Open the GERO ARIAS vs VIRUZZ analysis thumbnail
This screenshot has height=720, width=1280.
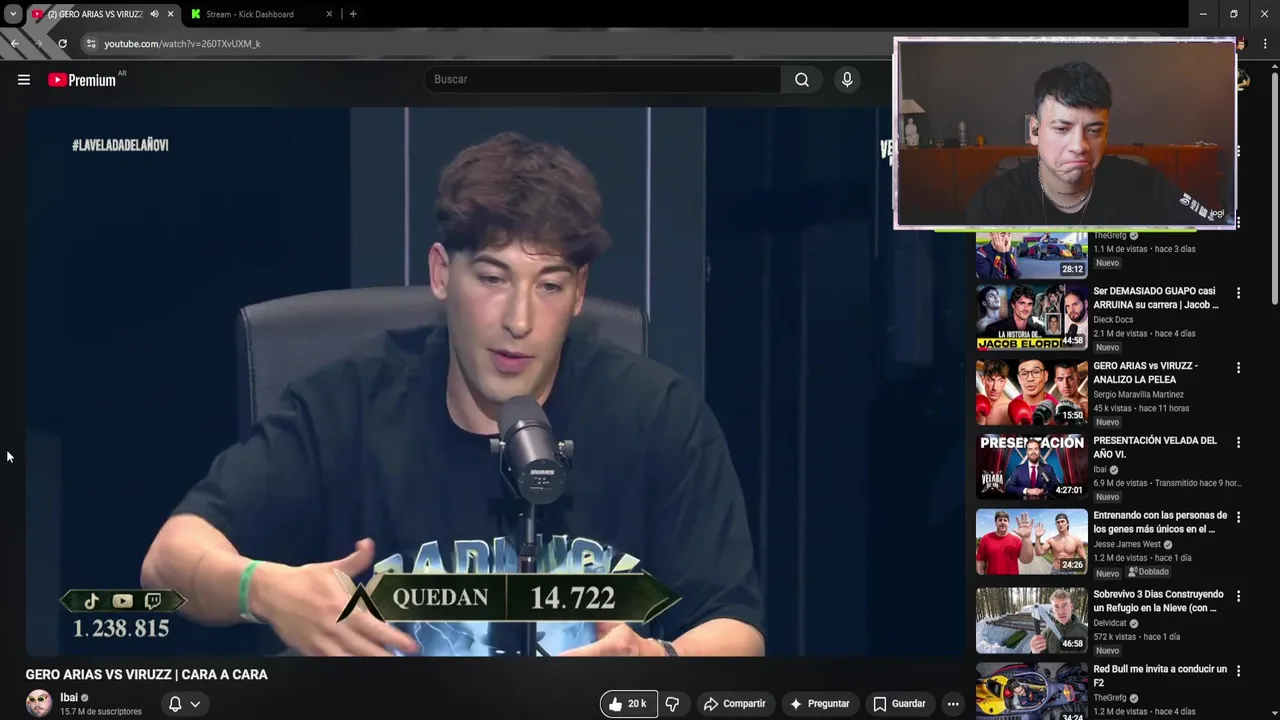click(x=1031, y=392)
